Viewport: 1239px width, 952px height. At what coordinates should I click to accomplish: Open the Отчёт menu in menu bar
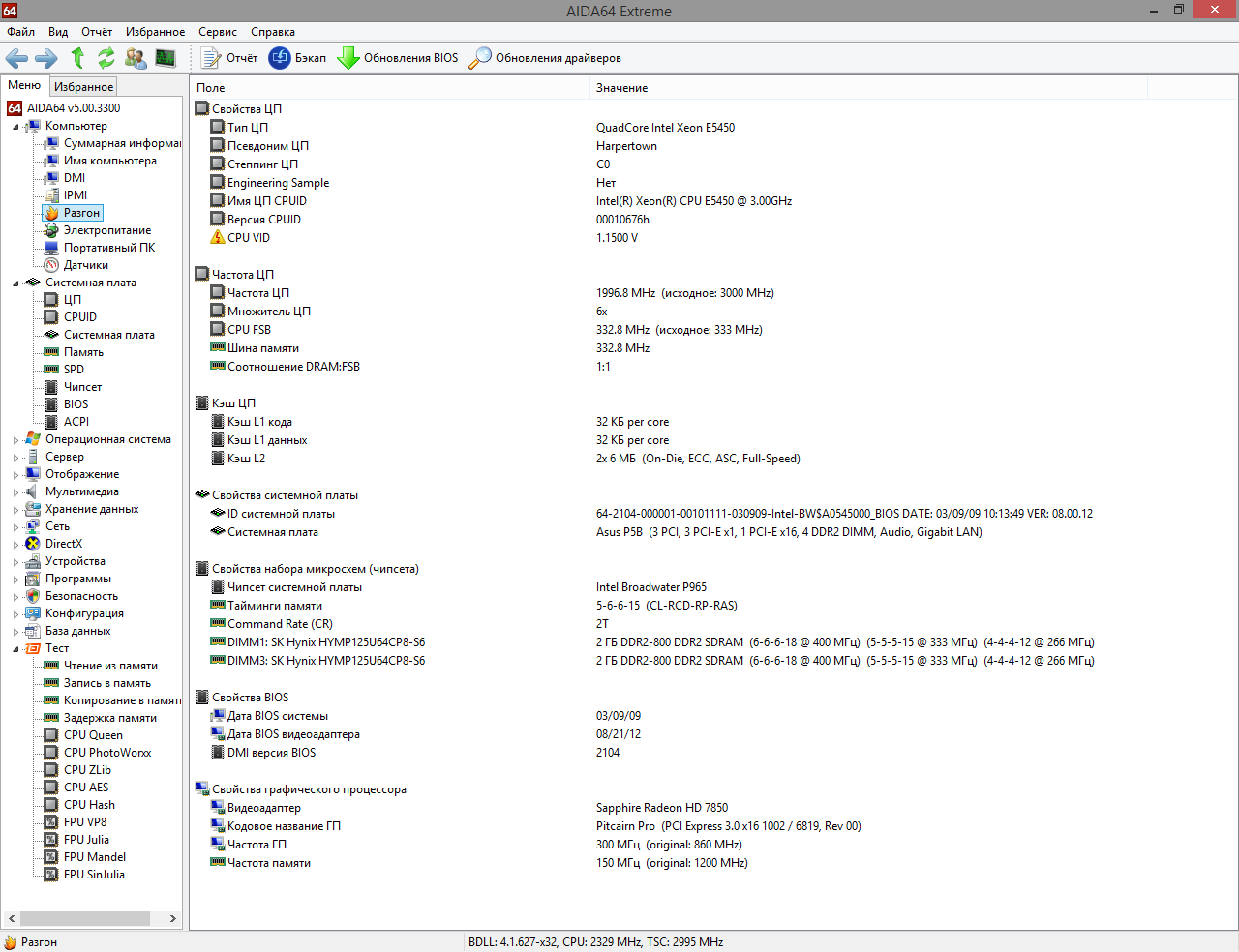click(x=97, y=32)
